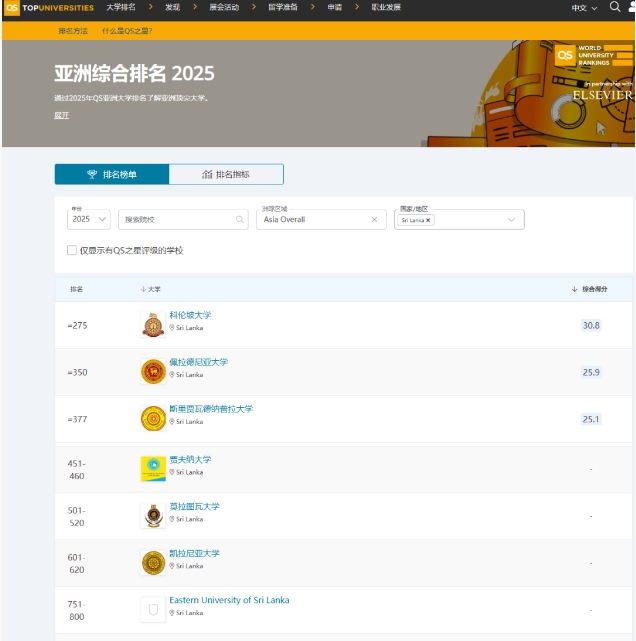Sort by the 大学 column header
Image resolution: width=636 pixels, height=641 pixels.
tap(150, 289)
